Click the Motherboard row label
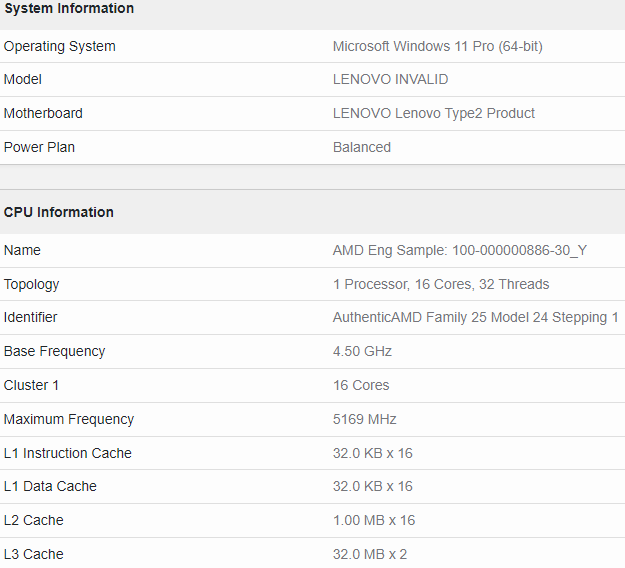 pos(43,113)
